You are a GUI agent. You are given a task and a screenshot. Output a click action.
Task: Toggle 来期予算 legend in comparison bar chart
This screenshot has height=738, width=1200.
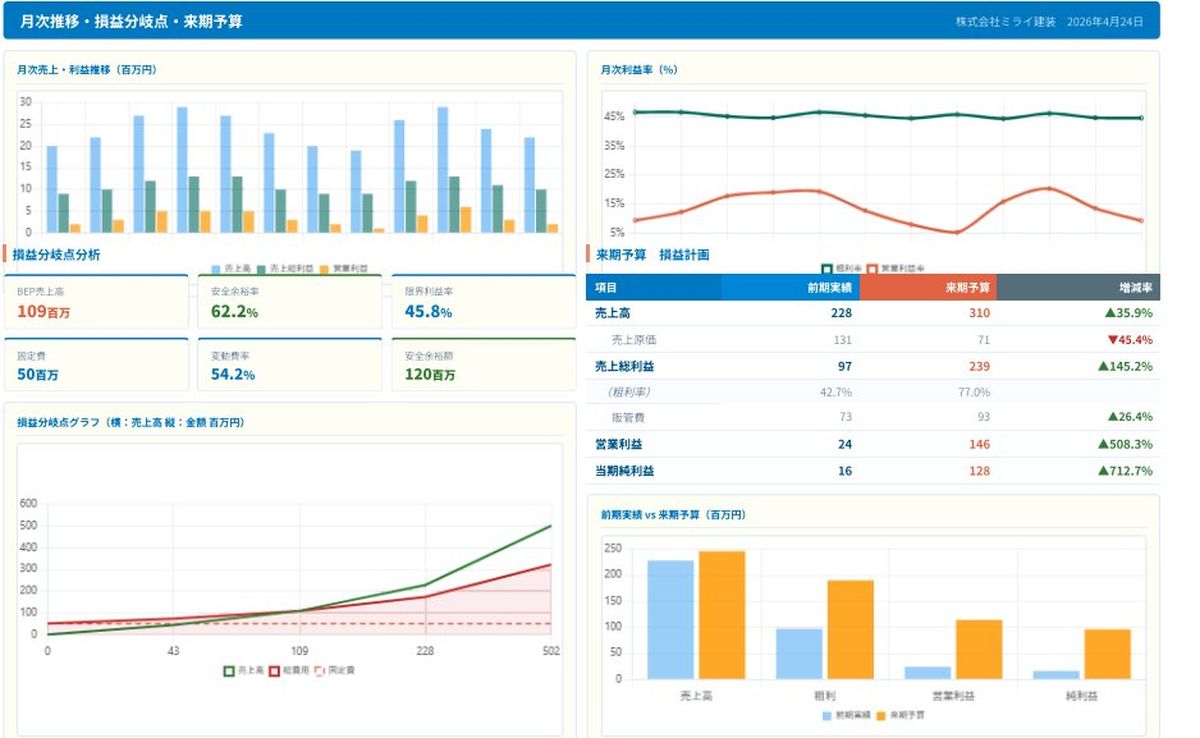pos(881,716)
